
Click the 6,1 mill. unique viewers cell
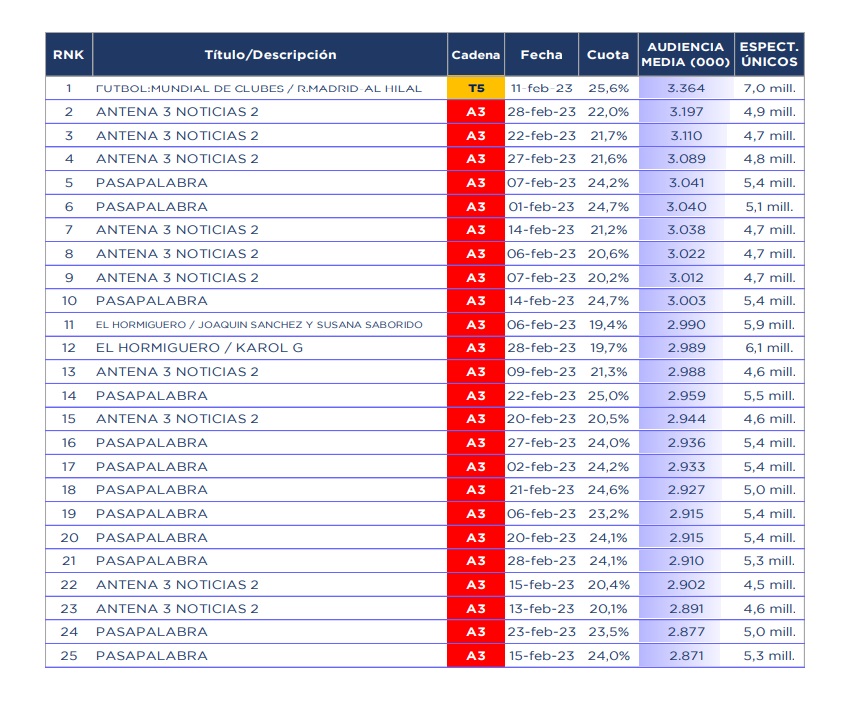tap(769, 348)
